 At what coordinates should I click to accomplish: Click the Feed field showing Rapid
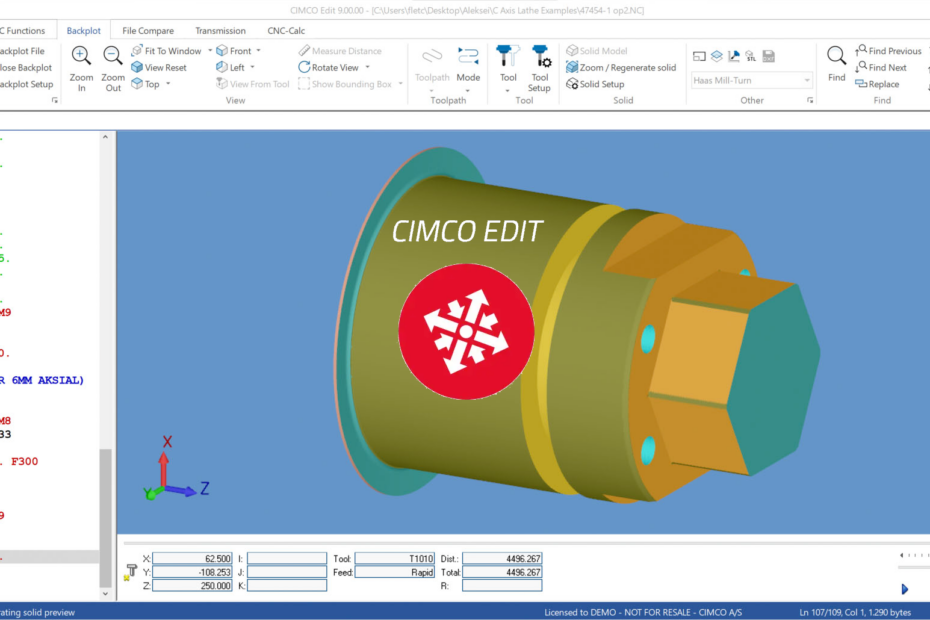click(x=395, y=572)
